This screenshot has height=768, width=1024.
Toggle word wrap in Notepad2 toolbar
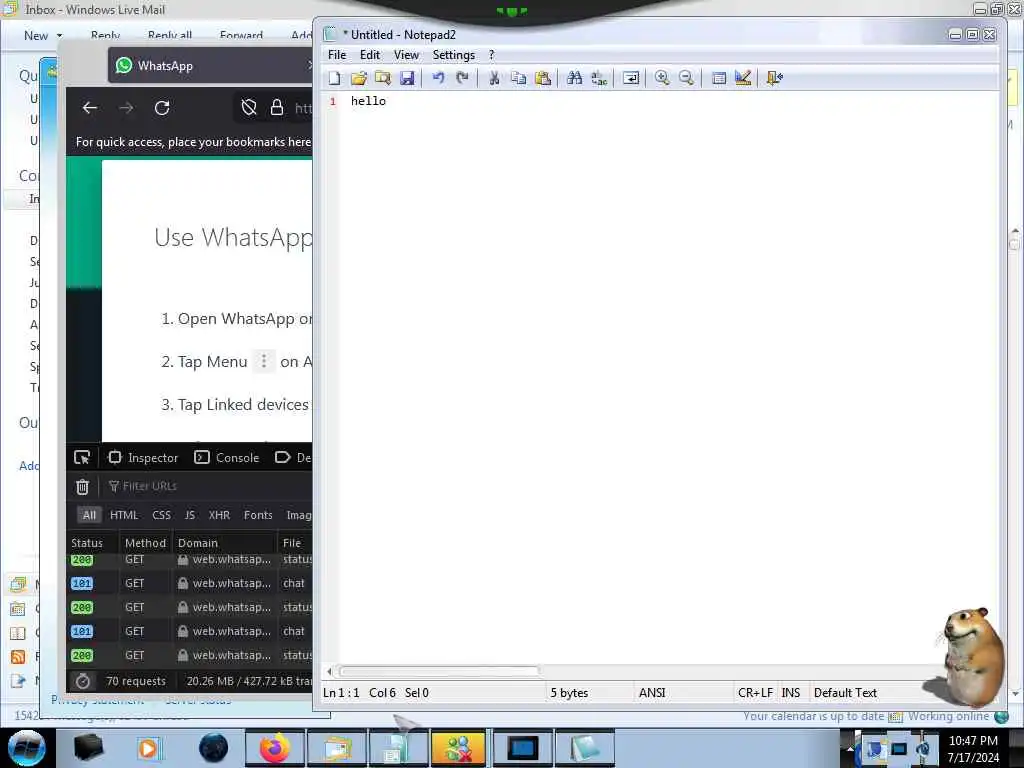631,78
